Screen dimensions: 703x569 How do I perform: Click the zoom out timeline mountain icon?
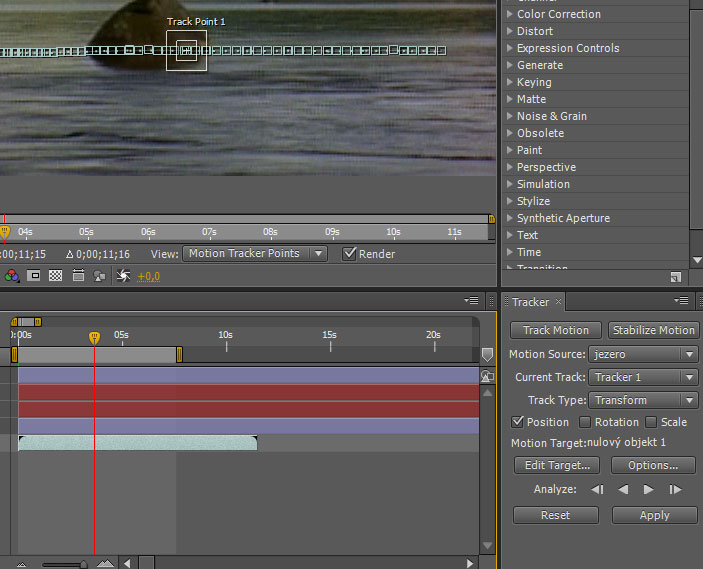[21, 565]
